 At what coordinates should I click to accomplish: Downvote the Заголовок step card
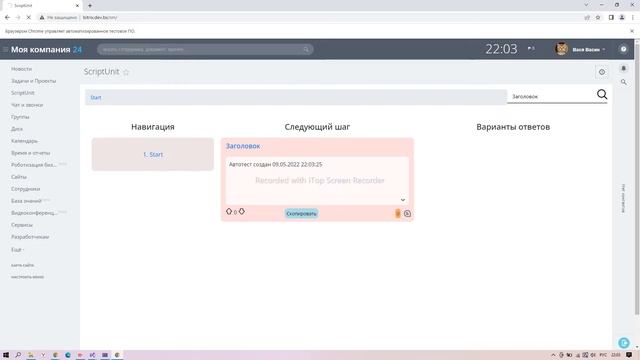tap(242, 211)
